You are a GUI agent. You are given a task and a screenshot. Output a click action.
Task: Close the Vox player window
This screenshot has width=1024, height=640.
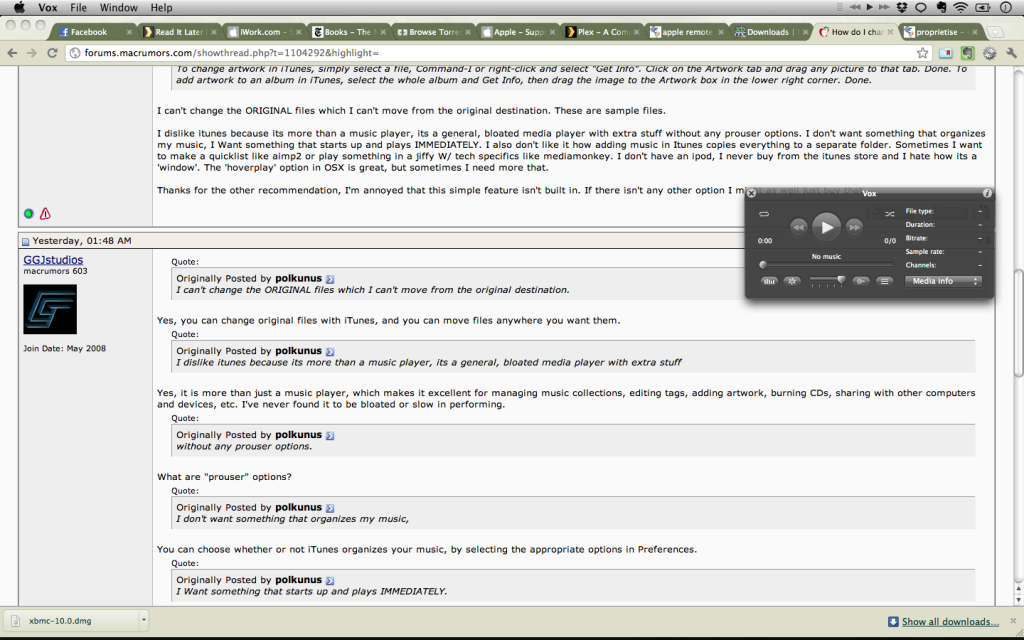(752, 193)
